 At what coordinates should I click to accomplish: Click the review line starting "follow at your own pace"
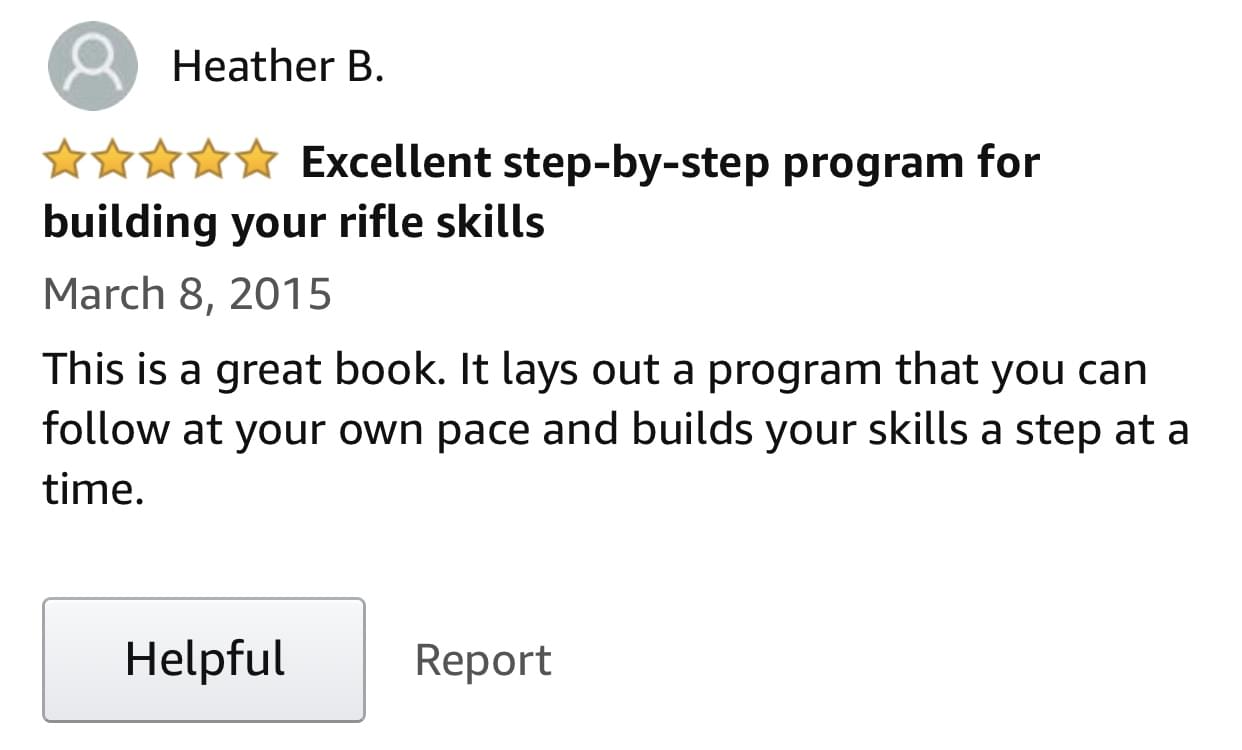[x=615, y=431]
